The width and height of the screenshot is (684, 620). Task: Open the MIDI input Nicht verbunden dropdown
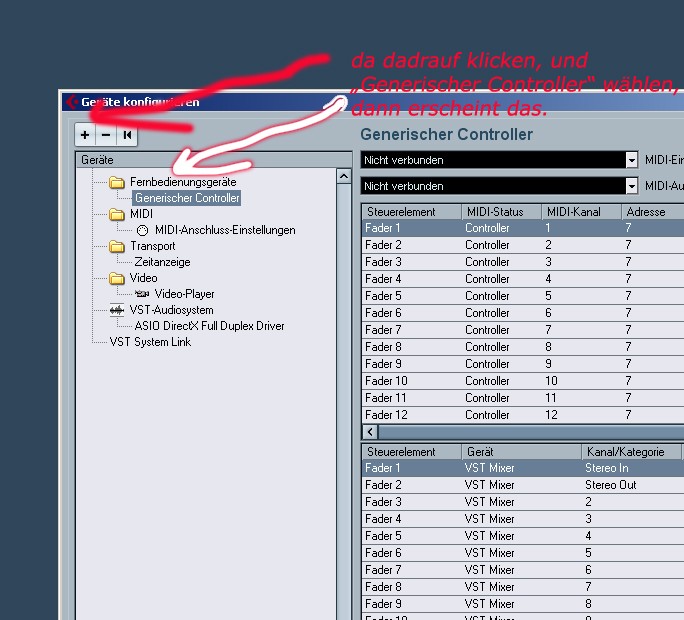coord(631,160)
